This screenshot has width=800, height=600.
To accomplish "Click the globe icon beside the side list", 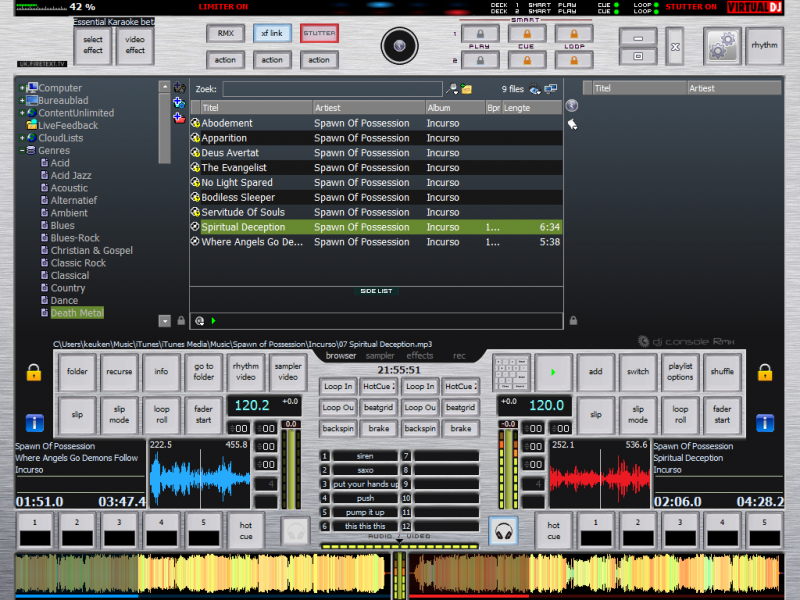I will click(572, 106).
